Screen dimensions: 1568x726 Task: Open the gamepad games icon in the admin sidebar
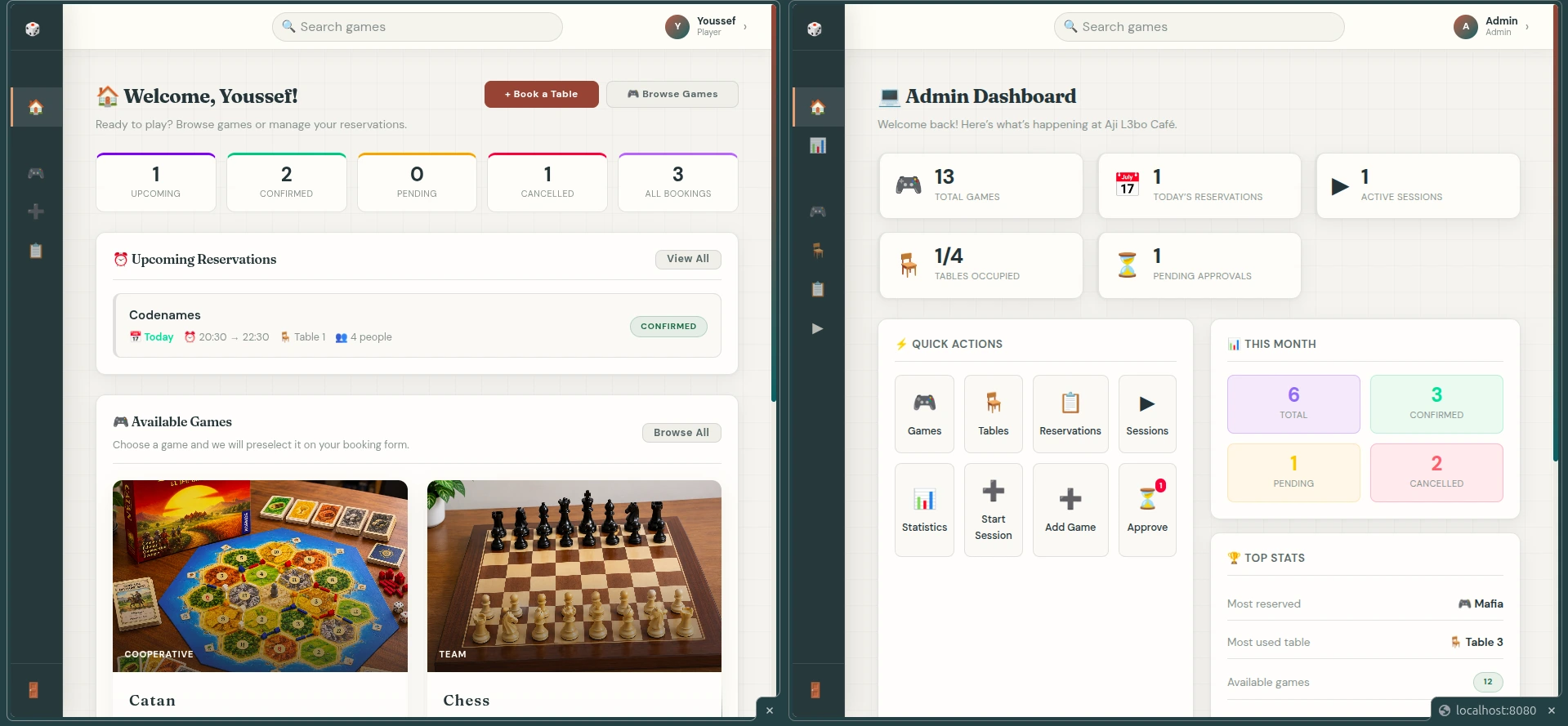[x=818, y=212]
